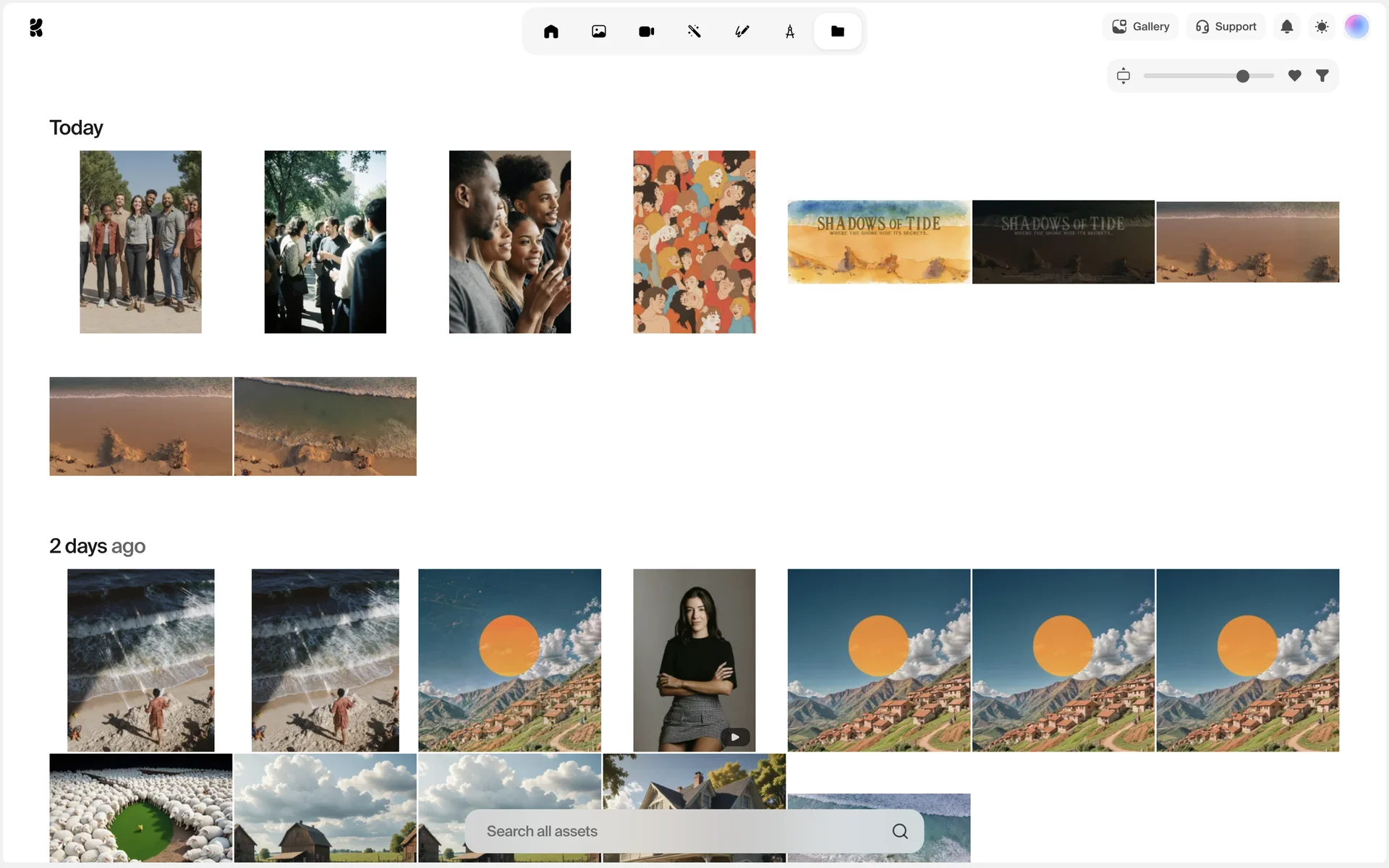Open the video camera tool
Image resolution: width=1389 pixels, height=868 pixels.
click(x=646, y=31)
